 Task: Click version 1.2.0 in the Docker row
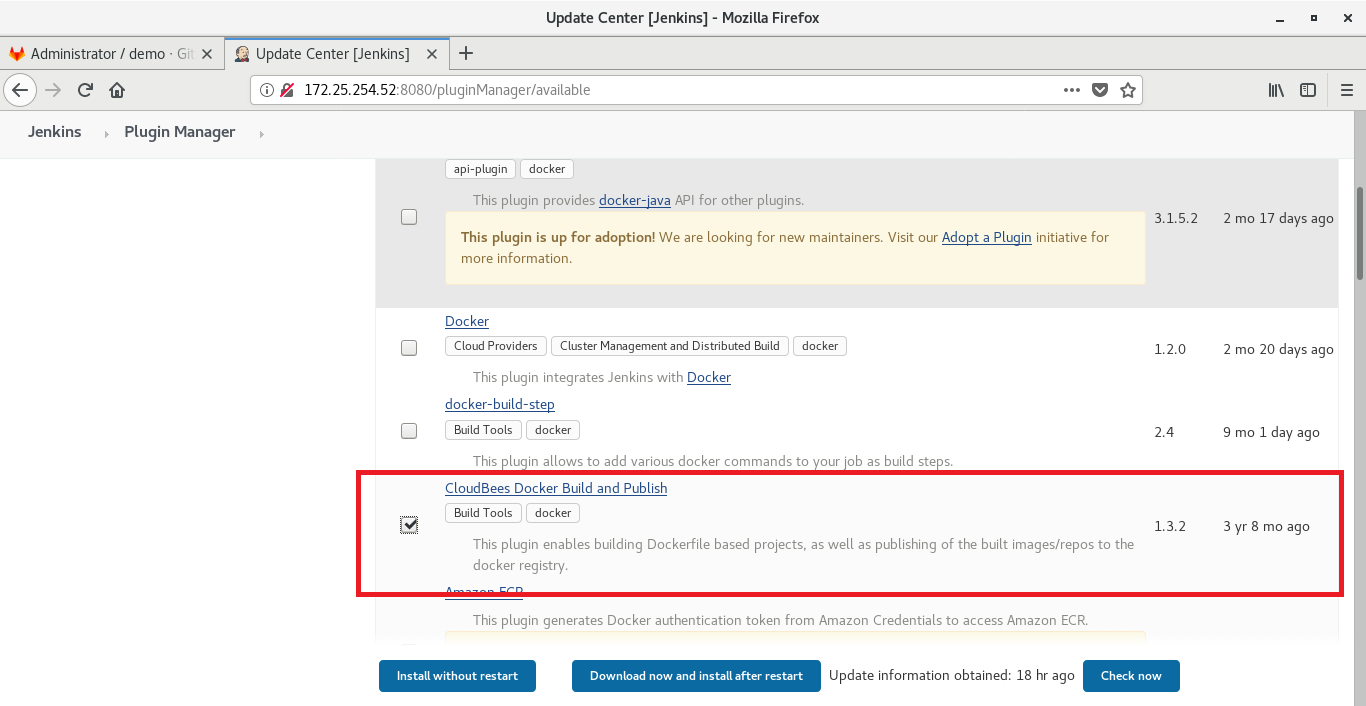(1170, 349)
